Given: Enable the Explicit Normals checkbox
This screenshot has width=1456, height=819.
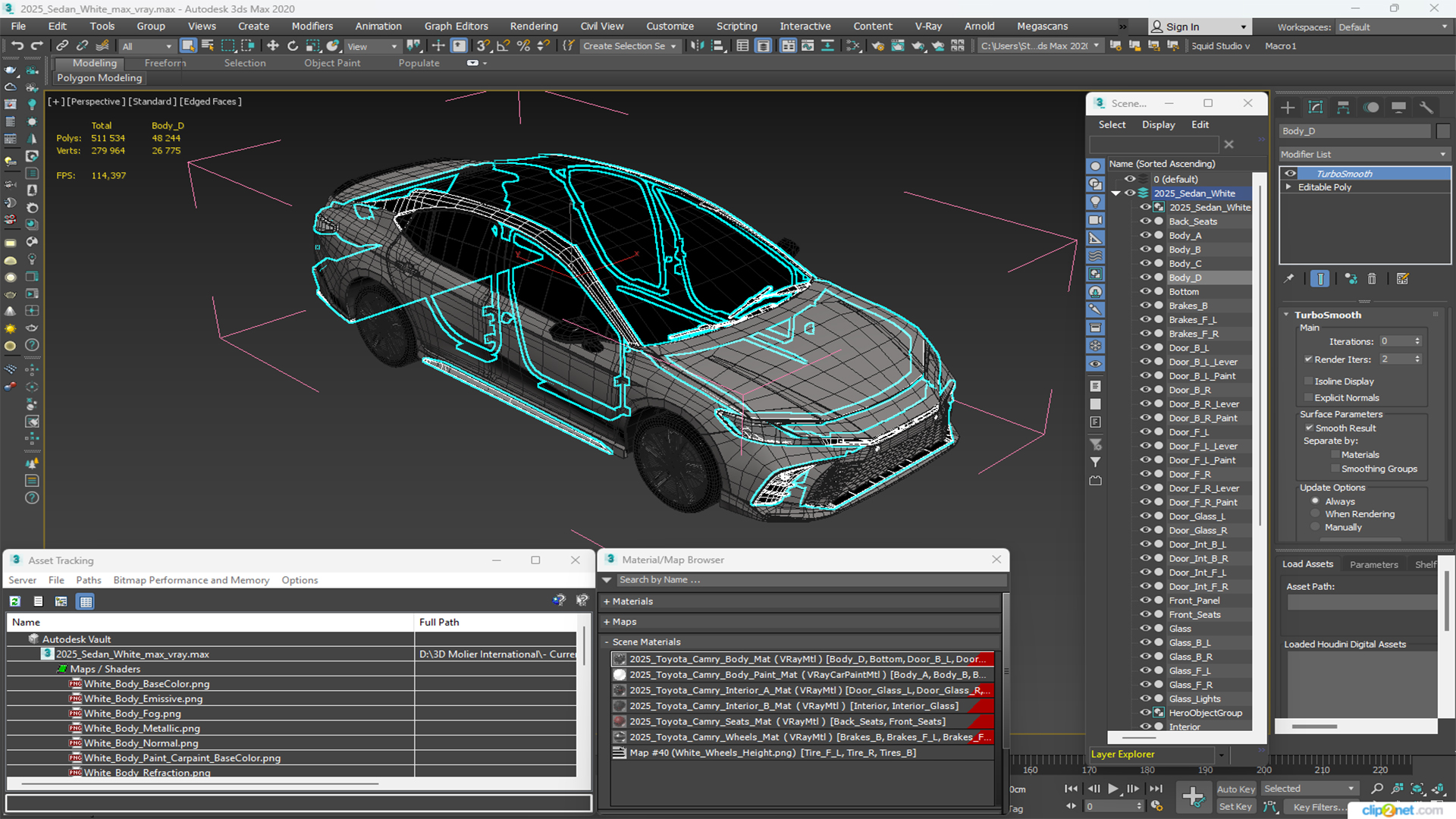Looking at the screenshot, I should [1308, 398].
